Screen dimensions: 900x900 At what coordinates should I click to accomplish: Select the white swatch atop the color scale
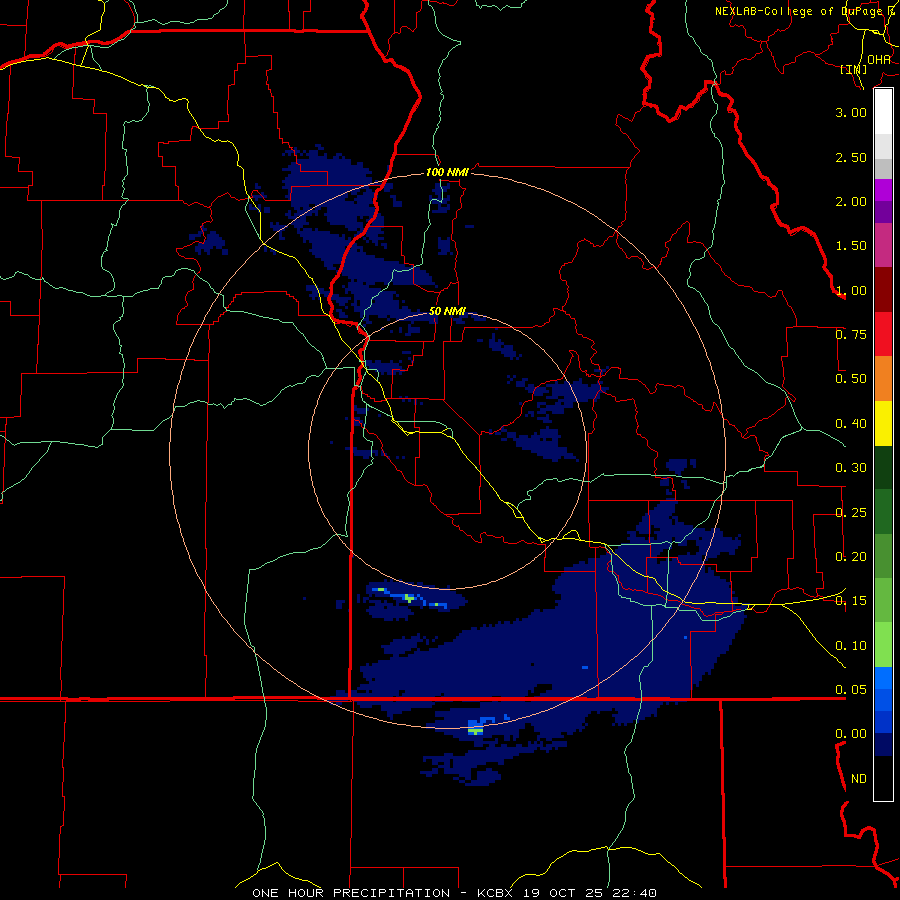[x=883, y=112]
